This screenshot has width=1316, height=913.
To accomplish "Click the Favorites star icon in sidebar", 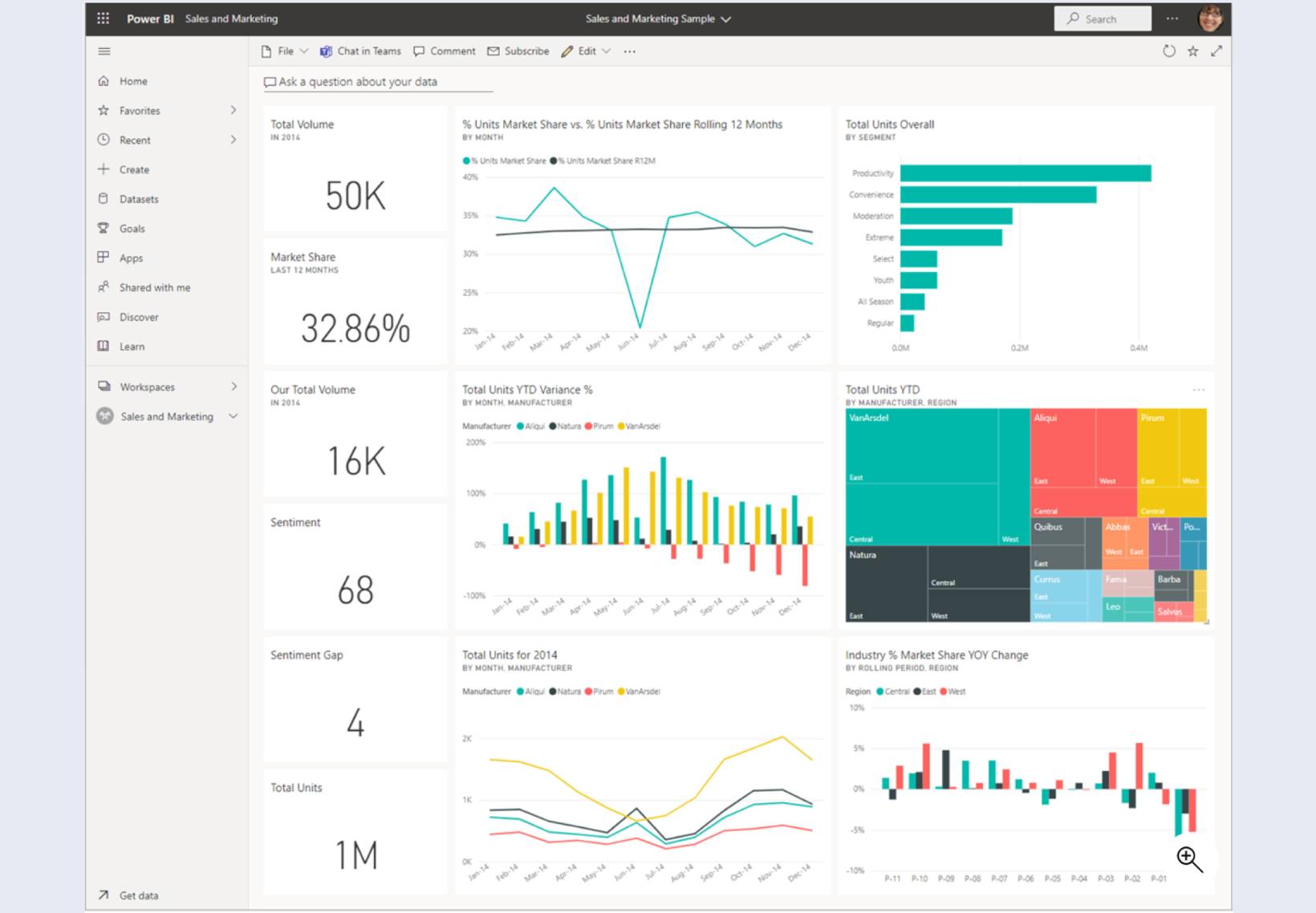I will tap(104, 111).
